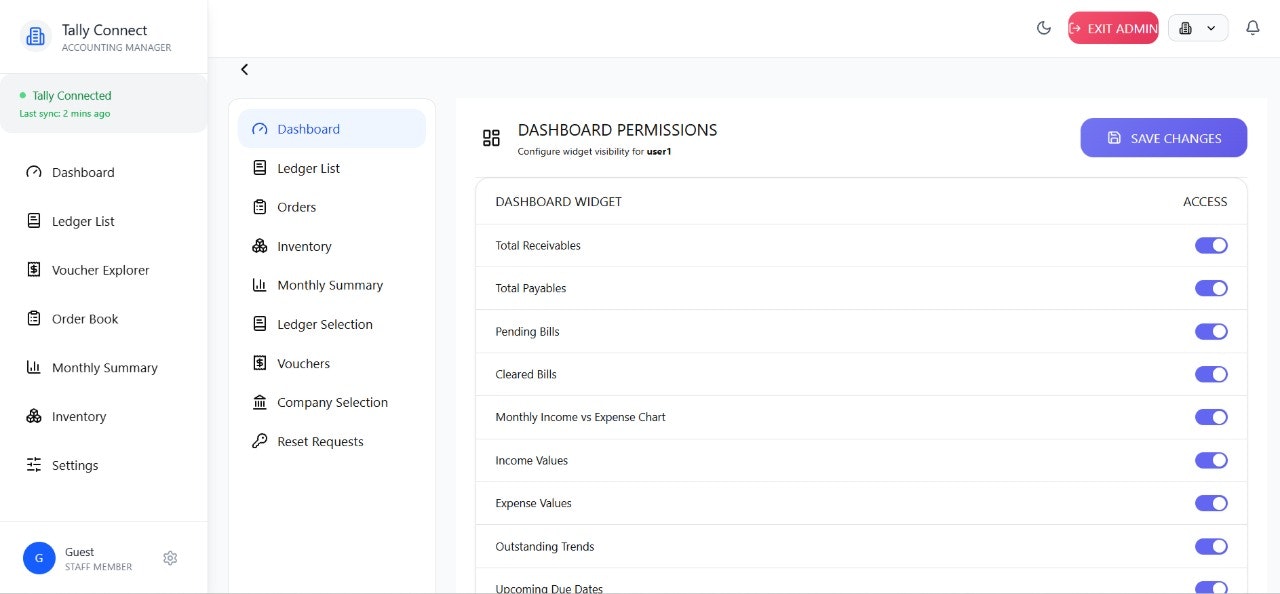Click the Order Book clipboard icon
This screenshot has height=594, width=1280.
(x=34, y=319)
